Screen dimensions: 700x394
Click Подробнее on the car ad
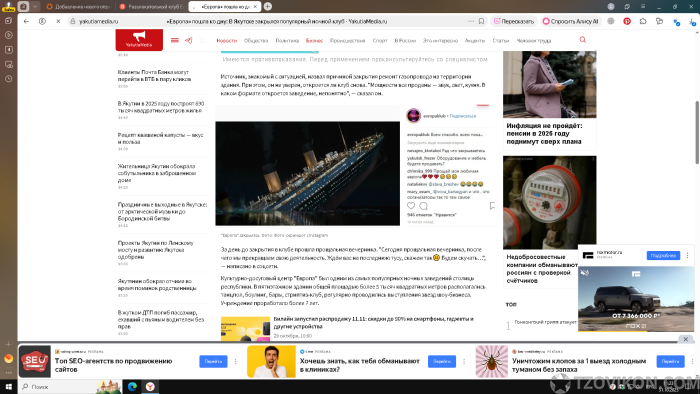coord(663,255)
